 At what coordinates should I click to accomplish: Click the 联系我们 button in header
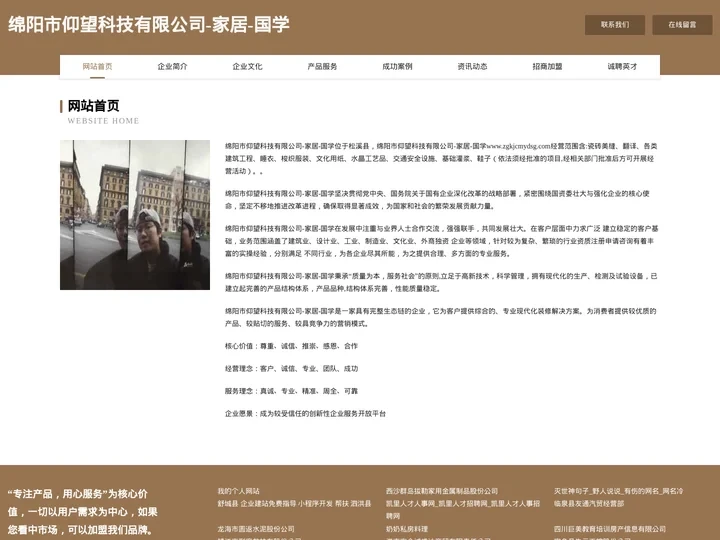614,25
